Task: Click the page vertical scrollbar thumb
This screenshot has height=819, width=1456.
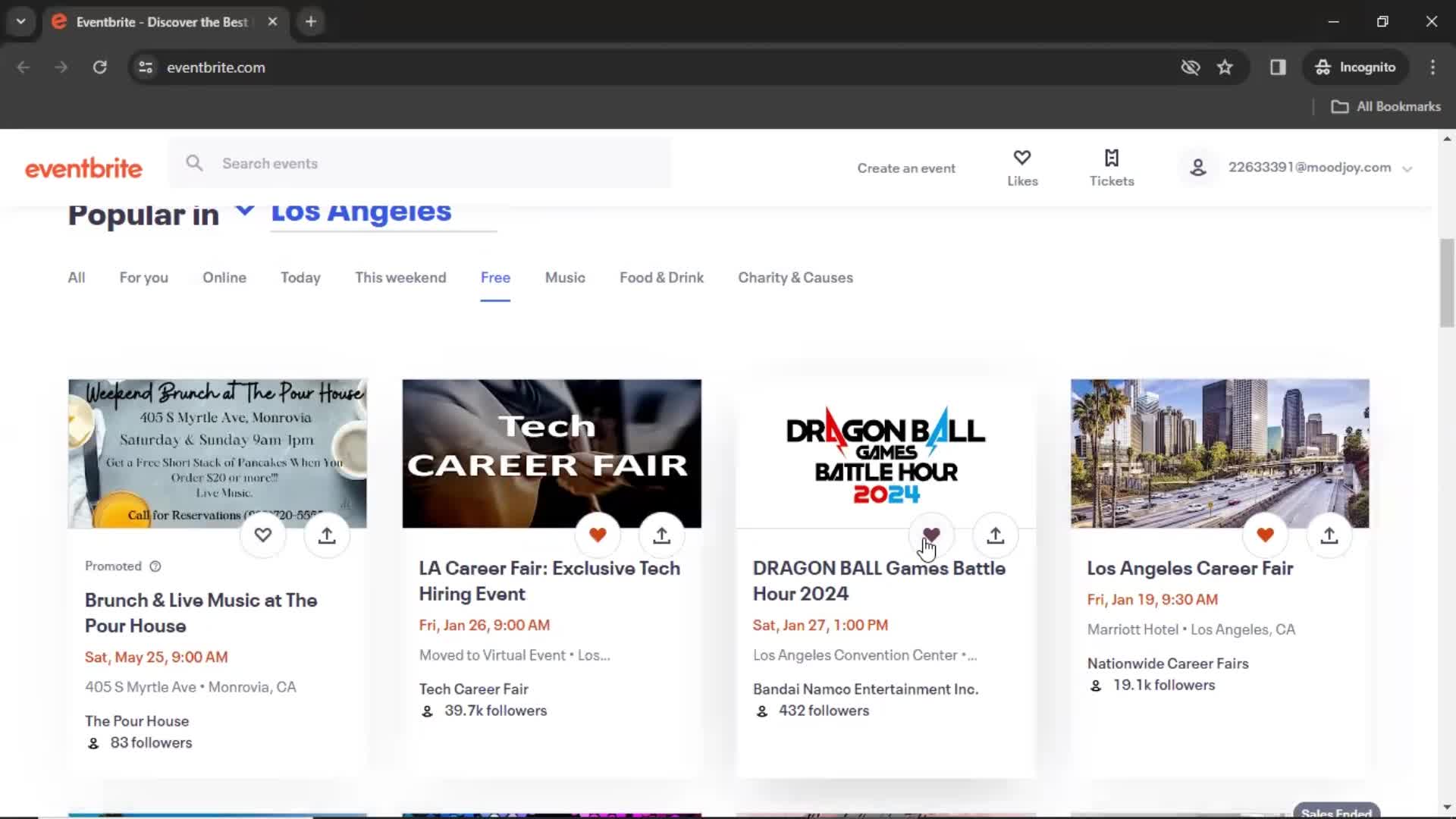Action: 1447,283
